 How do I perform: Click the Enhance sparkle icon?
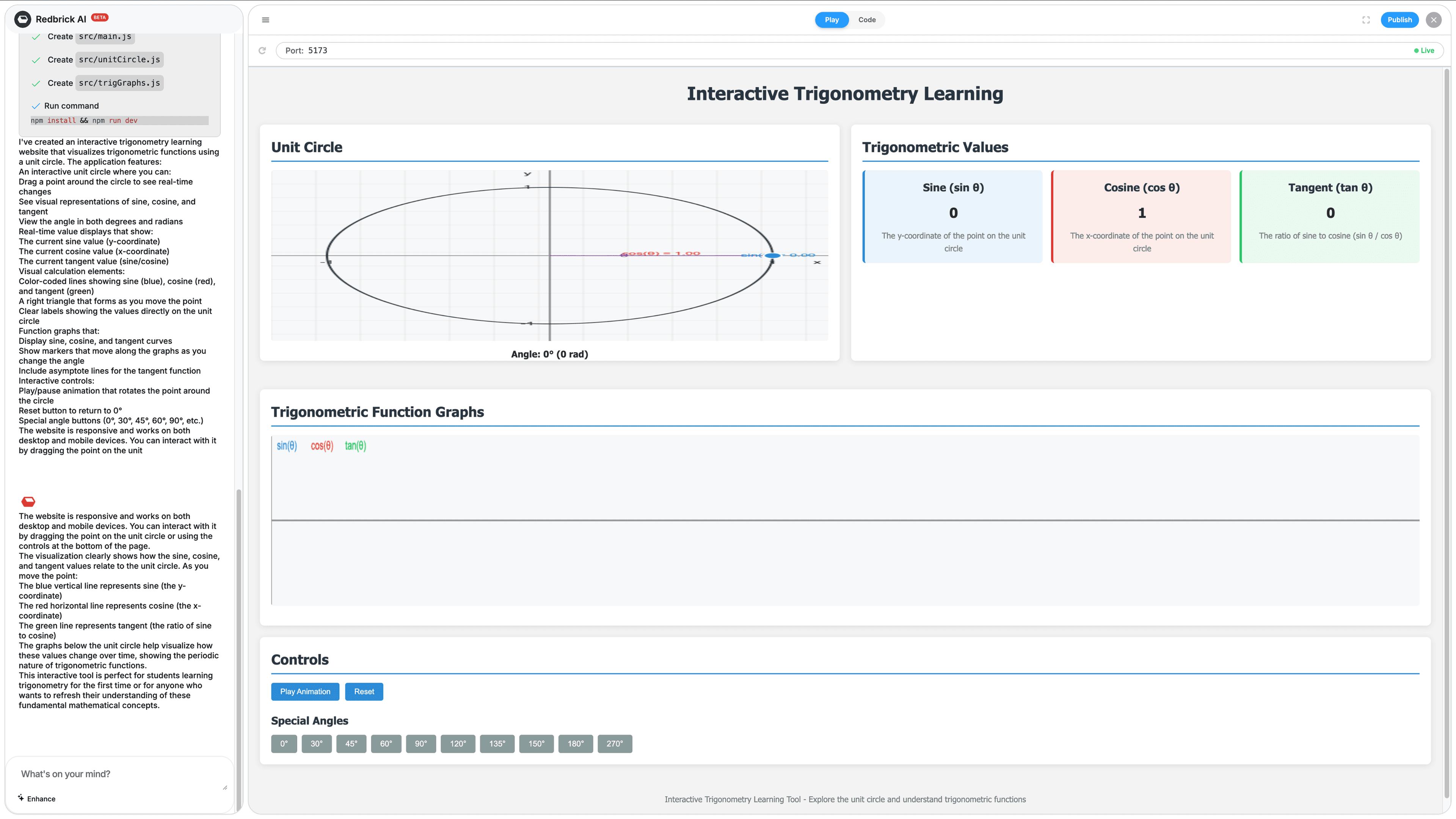pos(21,797)
